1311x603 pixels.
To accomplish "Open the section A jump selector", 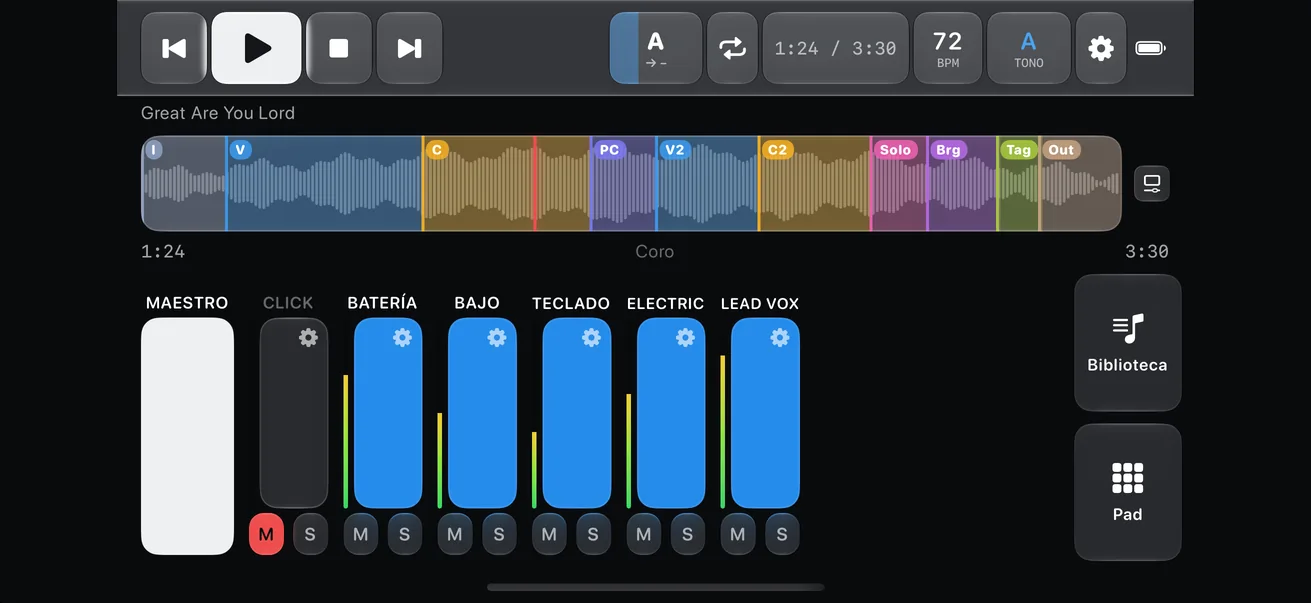I will point(656,48).
